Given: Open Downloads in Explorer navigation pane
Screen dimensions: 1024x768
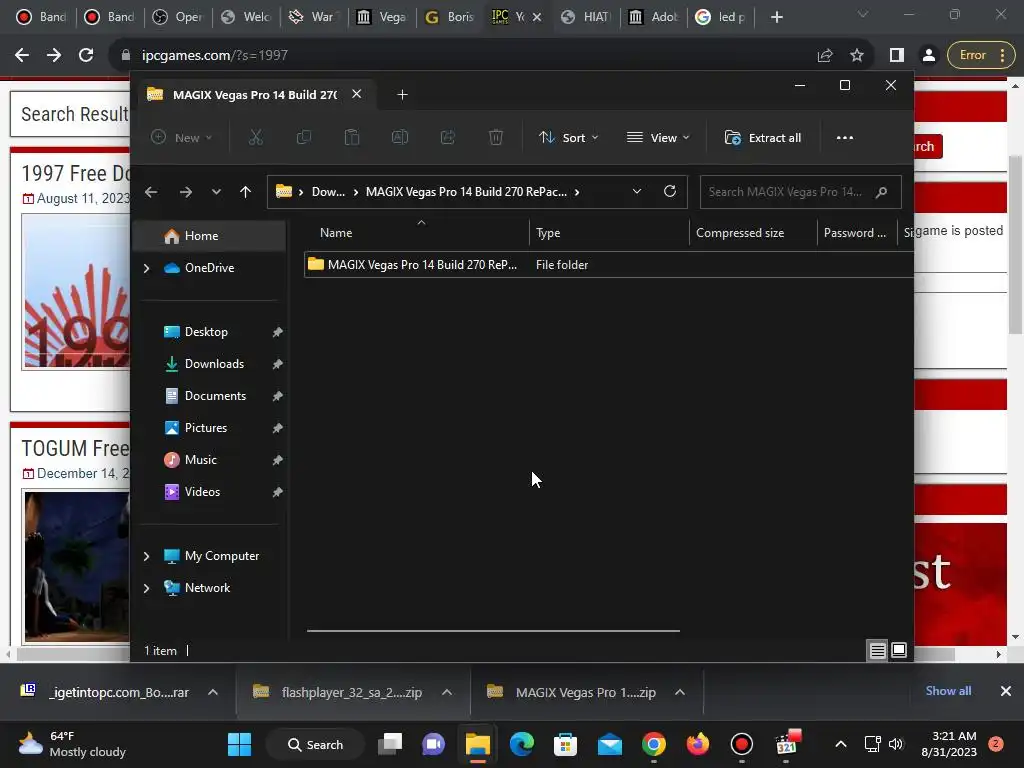Looking at the screenshot, I should coord(214,364).
